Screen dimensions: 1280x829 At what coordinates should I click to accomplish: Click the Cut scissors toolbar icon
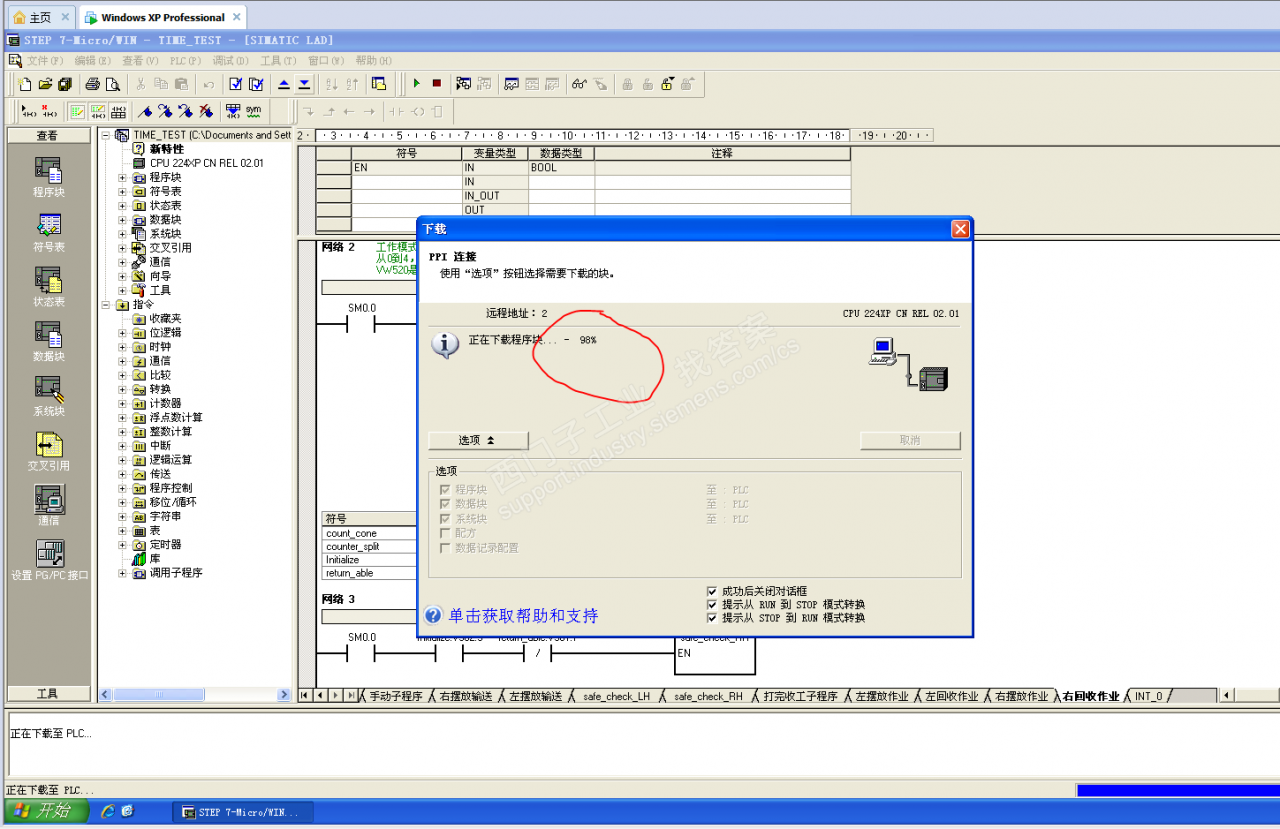coord(140,84)
